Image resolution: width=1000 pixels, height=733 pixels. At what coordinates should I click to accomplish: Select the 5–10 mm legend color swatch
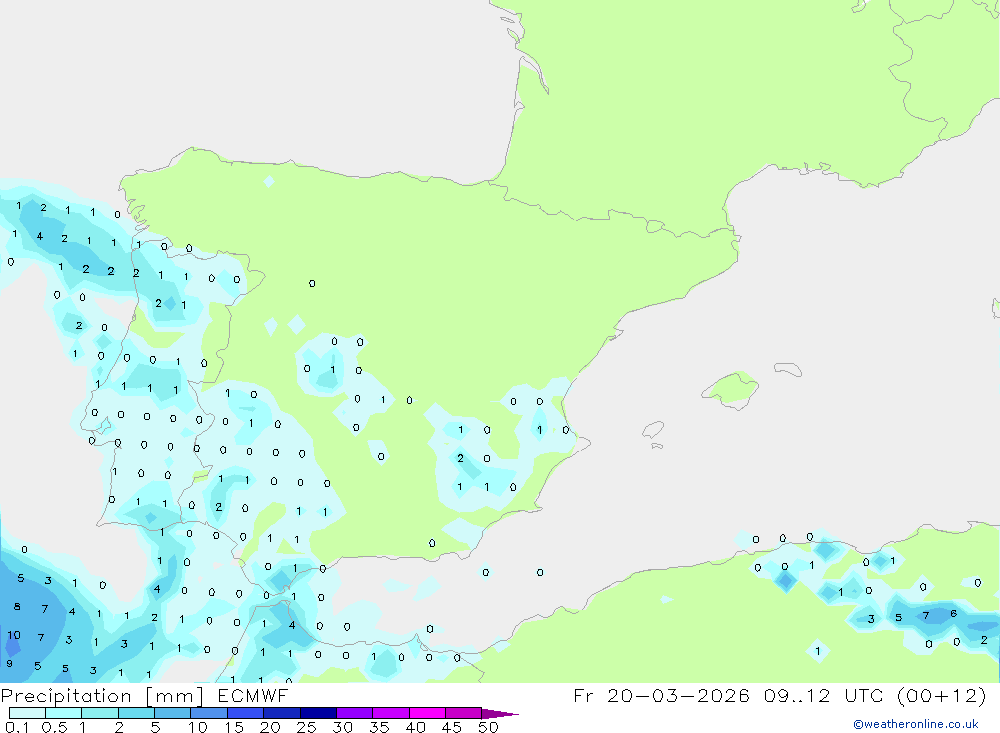coord(173,713)
